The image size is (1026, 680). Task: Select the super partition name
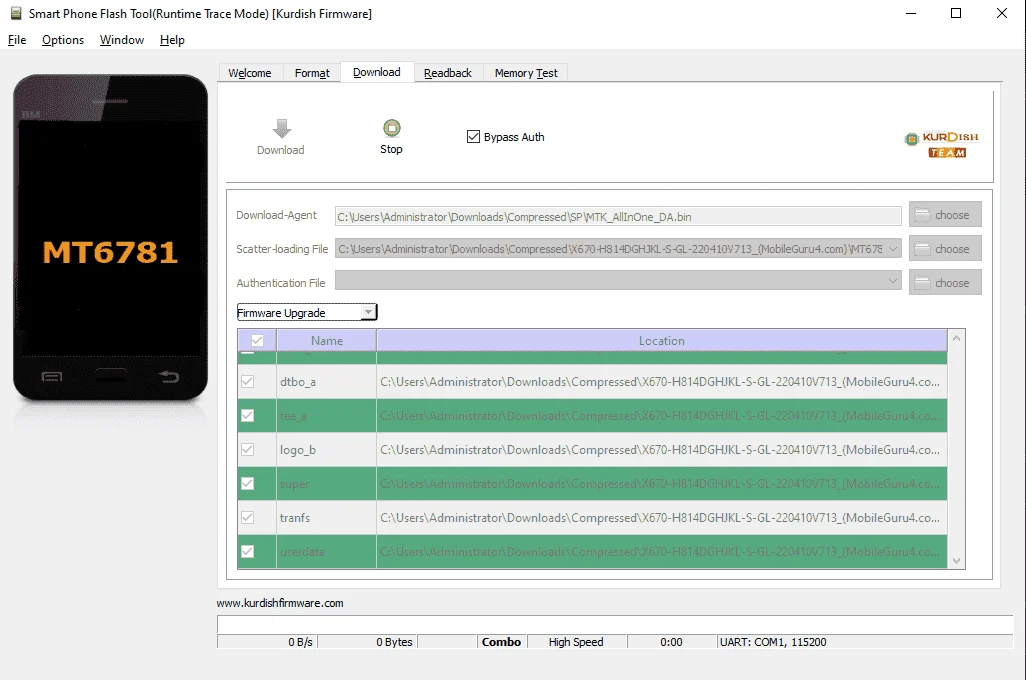point(294,484)
